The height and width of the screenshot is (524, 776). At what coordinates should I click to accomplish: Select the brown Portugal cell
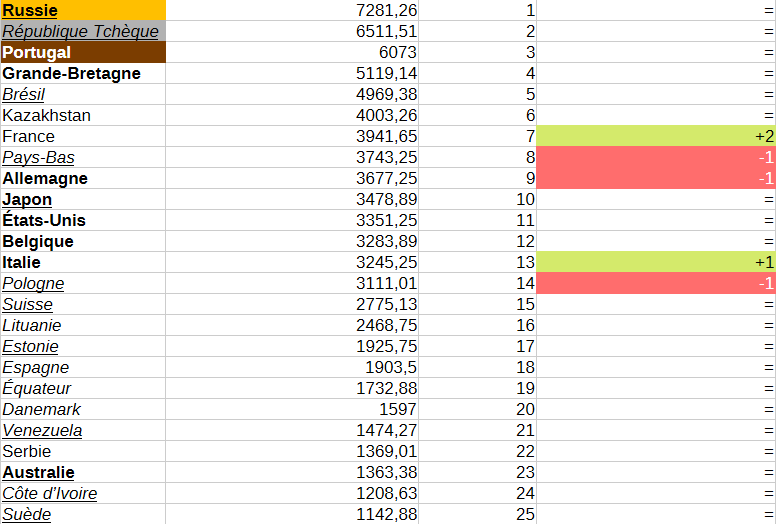83,52
